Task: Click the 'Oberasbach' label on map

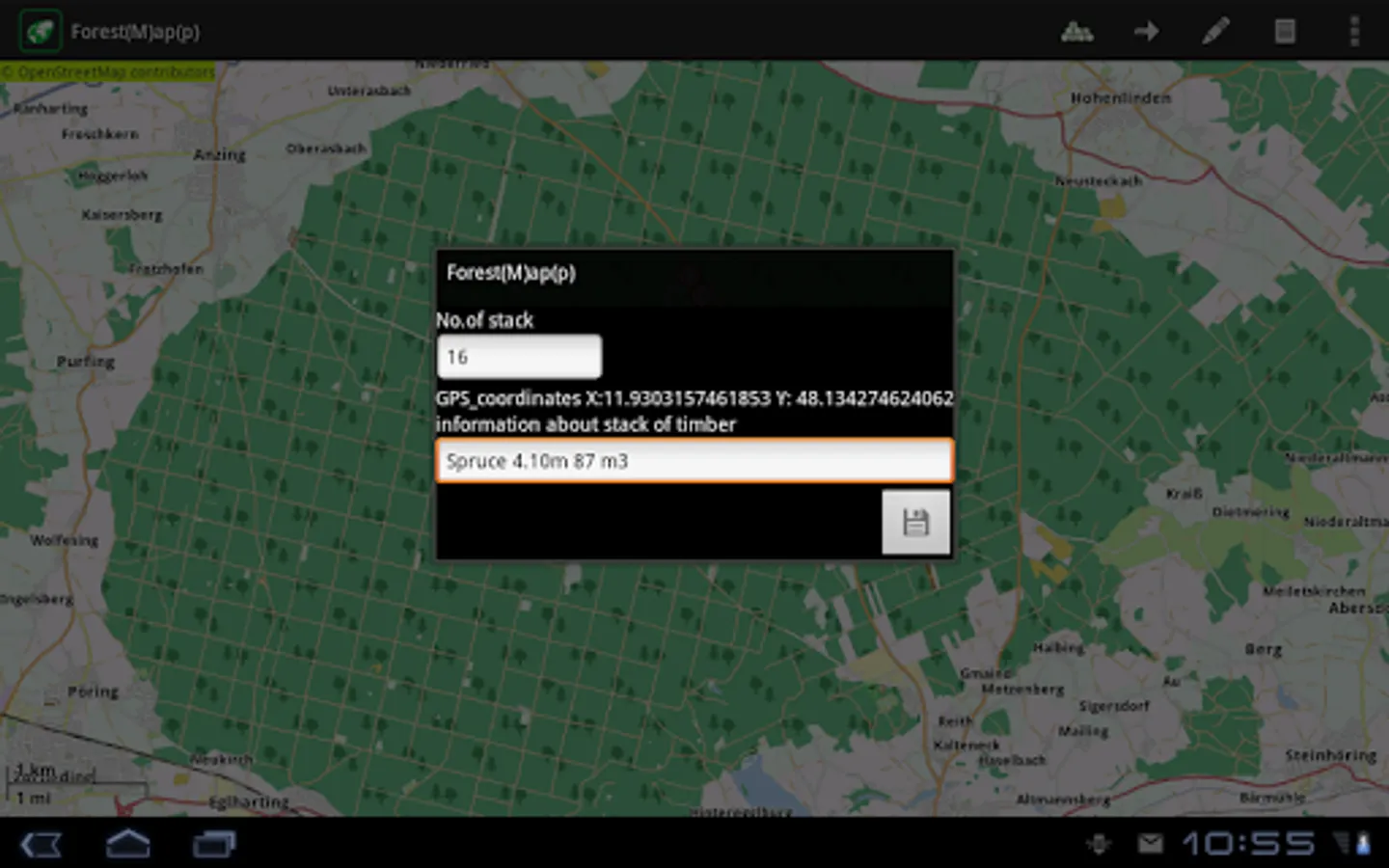Action: tap(326, 149)
